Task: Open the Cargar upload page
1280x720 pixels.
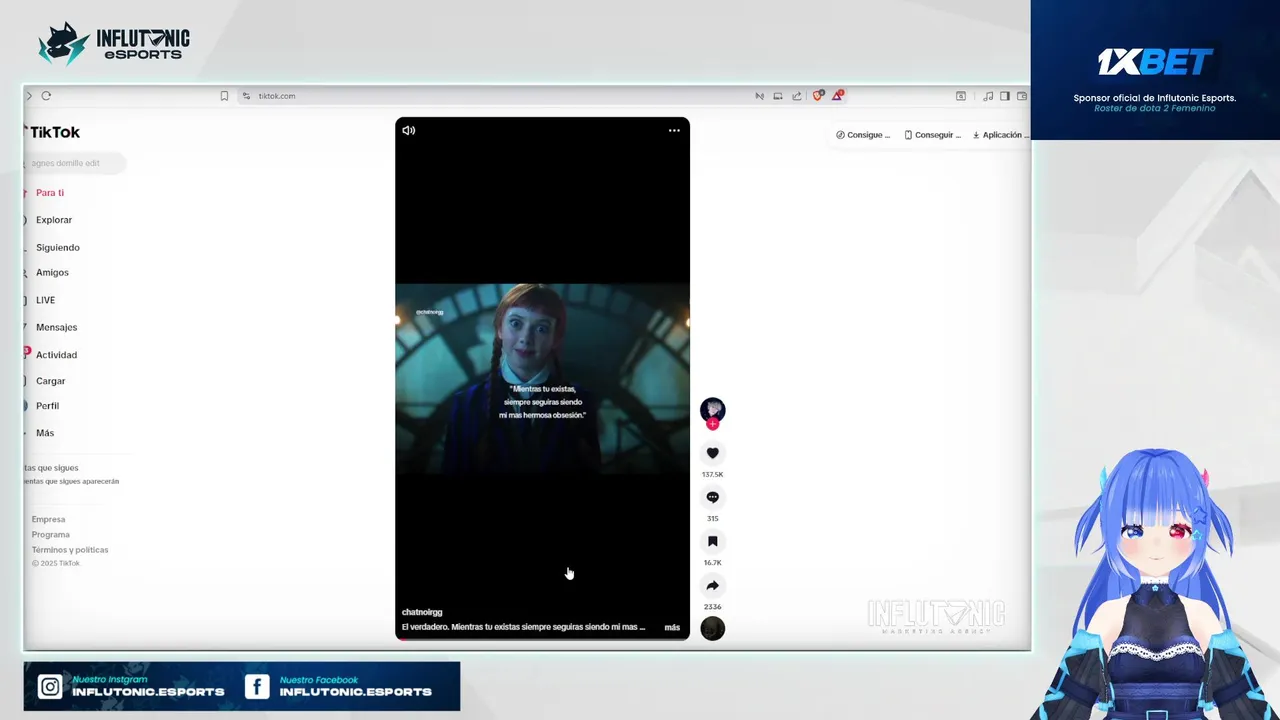Action: tap(50, 381)
